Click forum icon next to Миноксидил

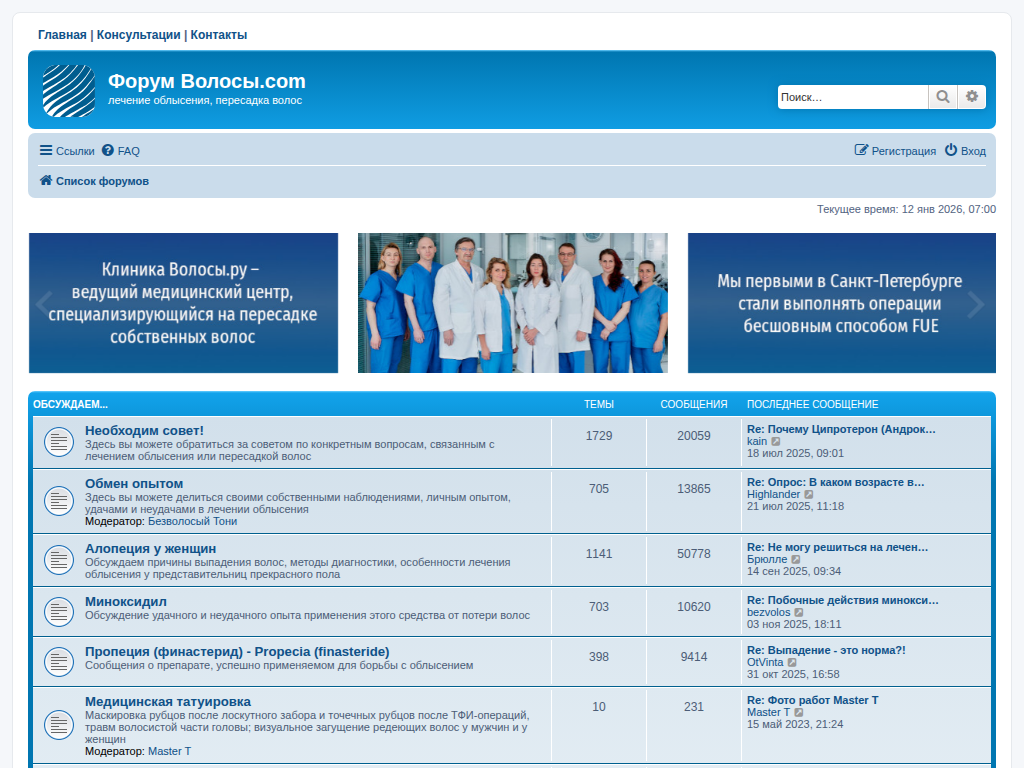[x=59, y=610]
